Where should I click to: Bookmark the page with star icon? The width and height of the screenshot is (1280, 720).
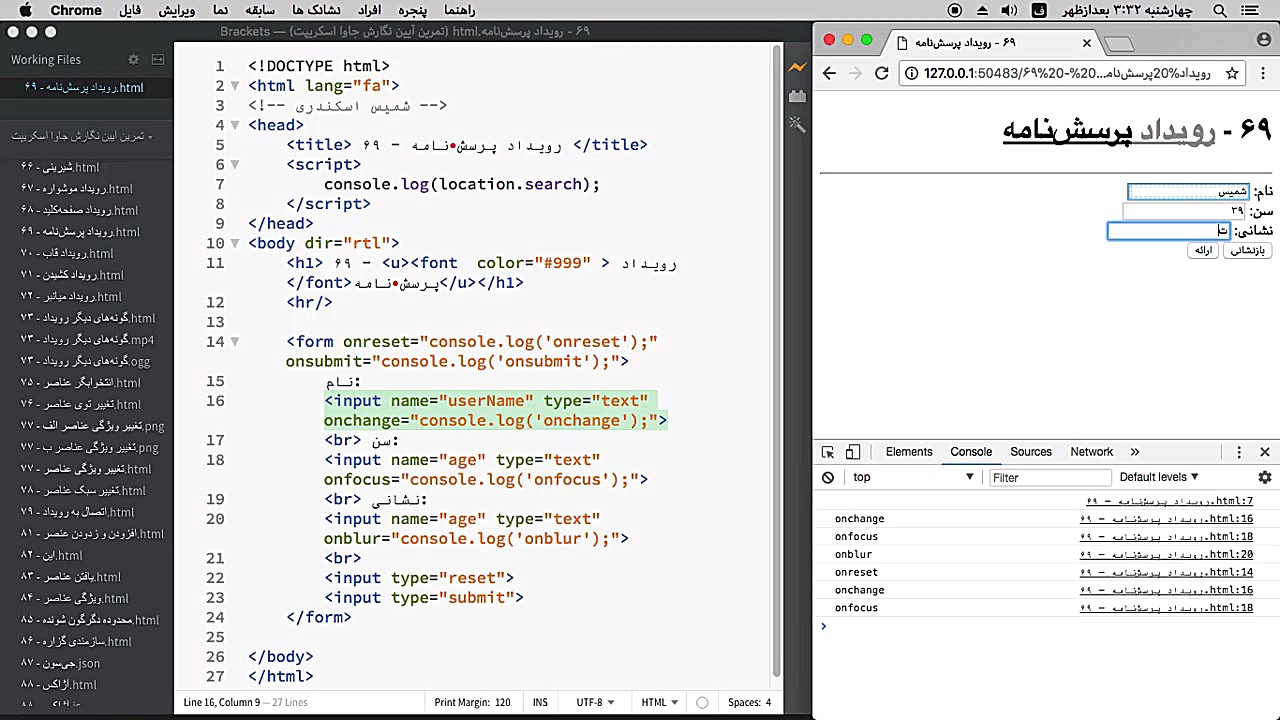pos(1232,73)
